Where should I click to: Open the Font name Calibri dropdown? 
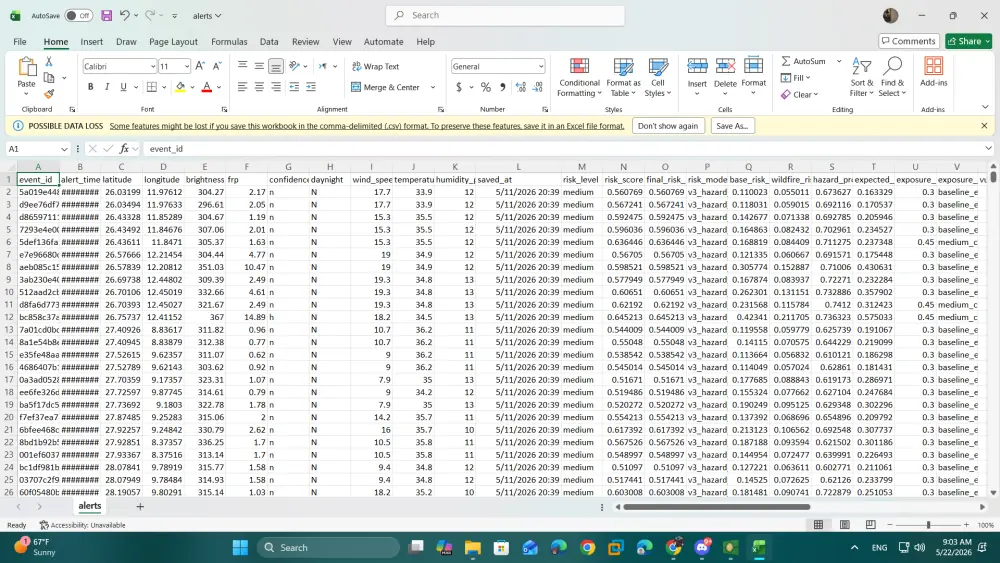[153, 66]
